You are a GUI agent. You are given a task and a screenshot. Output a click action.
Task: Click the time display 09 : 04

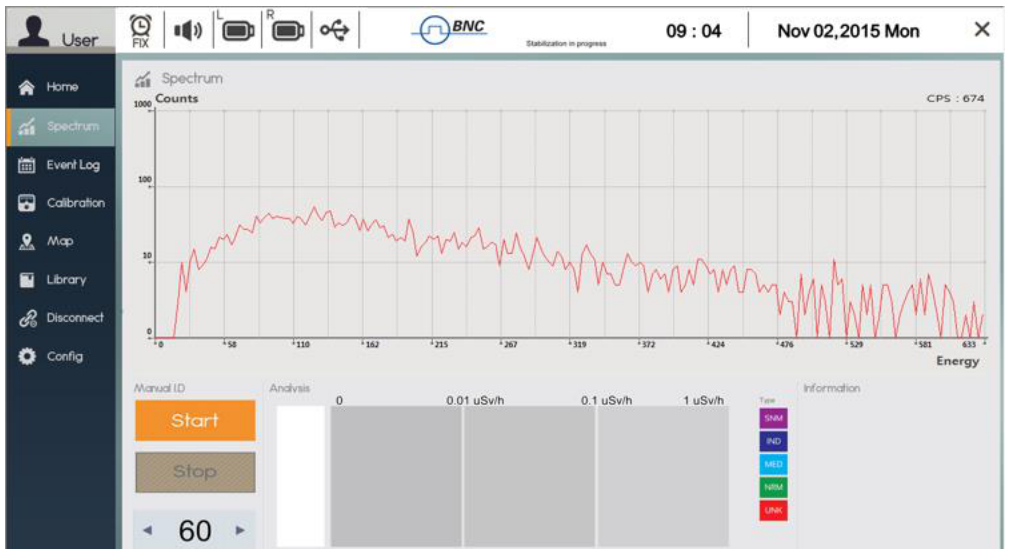(x=693, y=31)
